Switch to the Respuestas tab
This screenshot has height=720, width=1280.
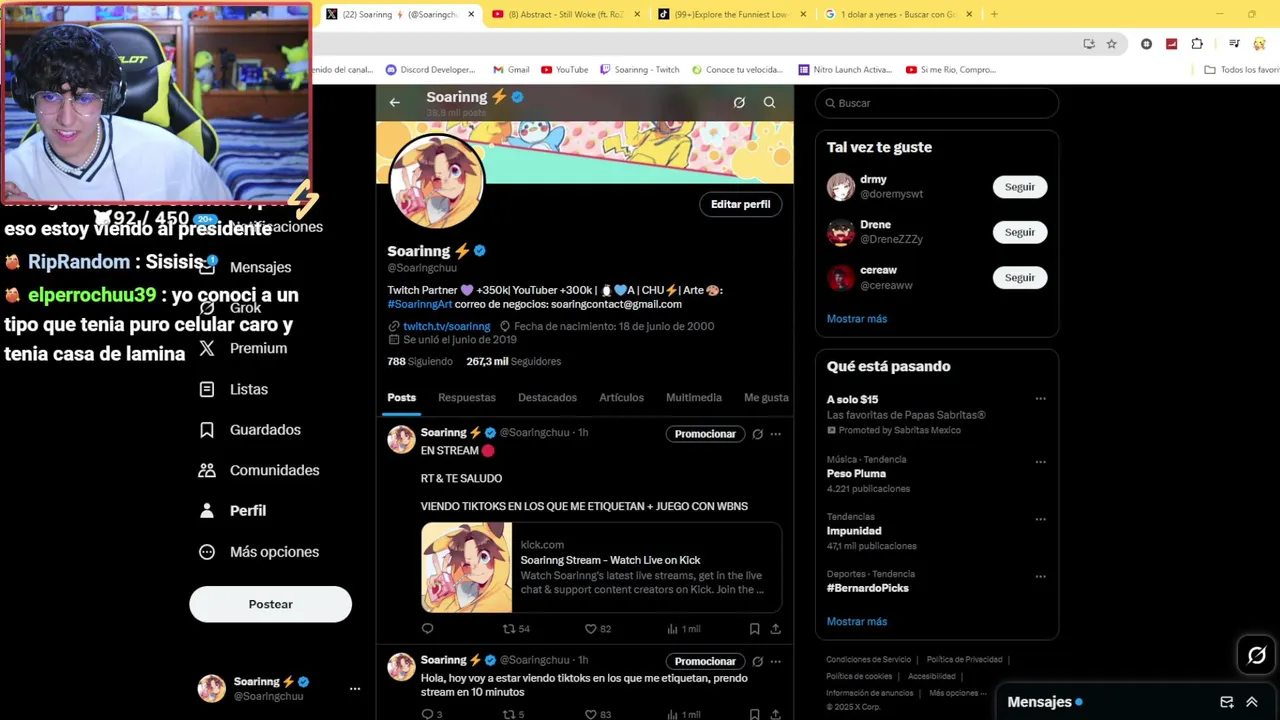[467, 397]
